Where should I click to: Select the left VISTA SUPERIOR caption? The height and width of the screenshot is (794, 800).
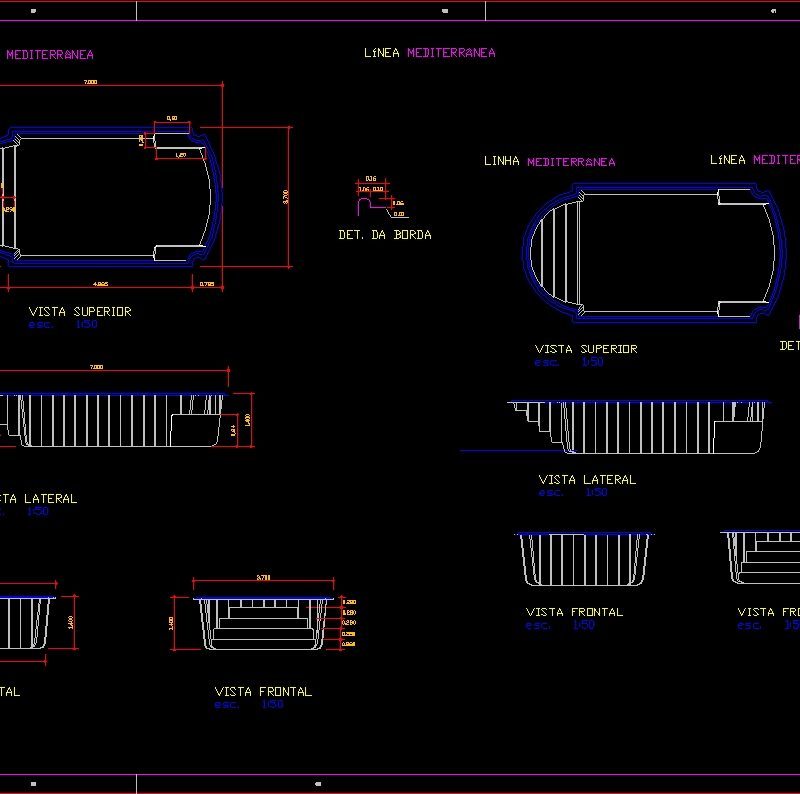click(x=80, y=311)
